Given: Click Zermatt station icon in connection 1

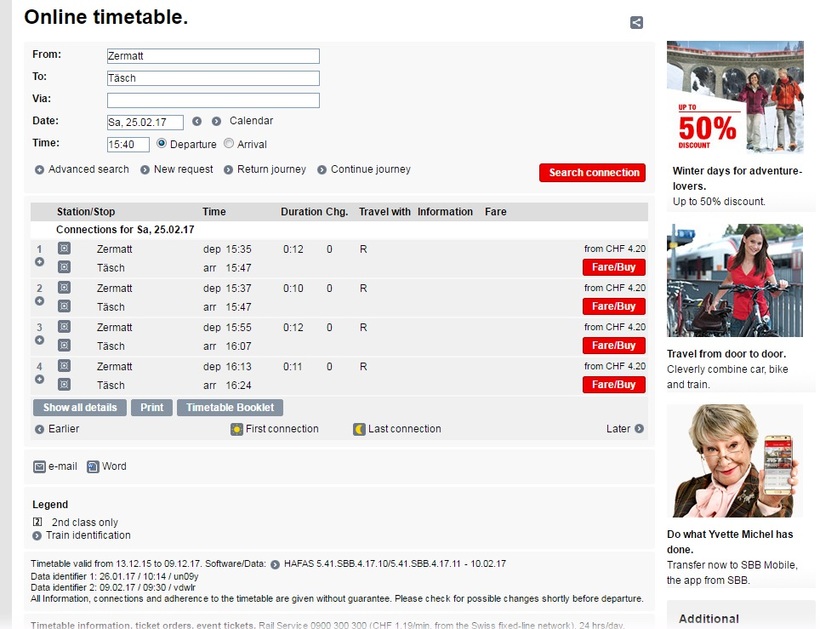Looking at the screenshot, I should coord(64,249).
